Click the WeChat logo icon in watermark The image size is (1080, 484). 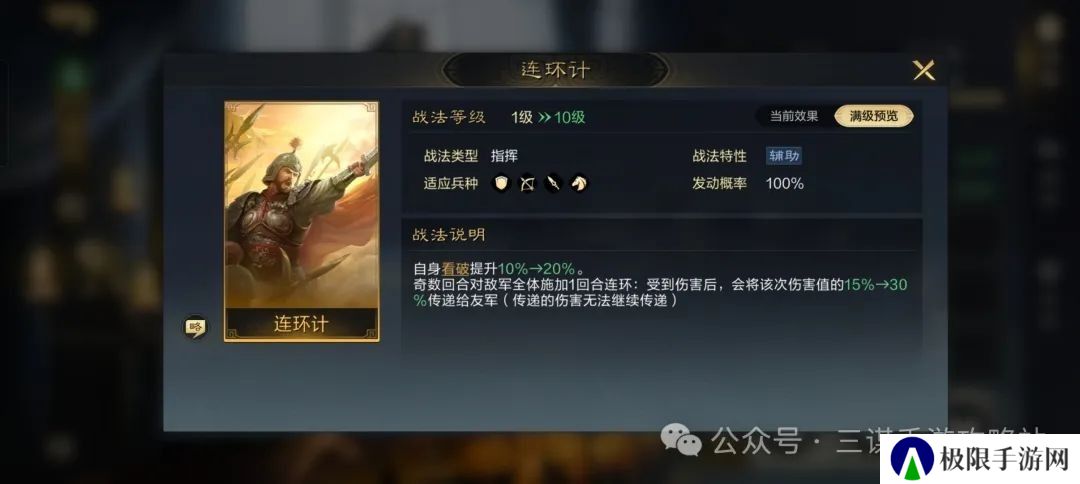click(x=681, y=440)
